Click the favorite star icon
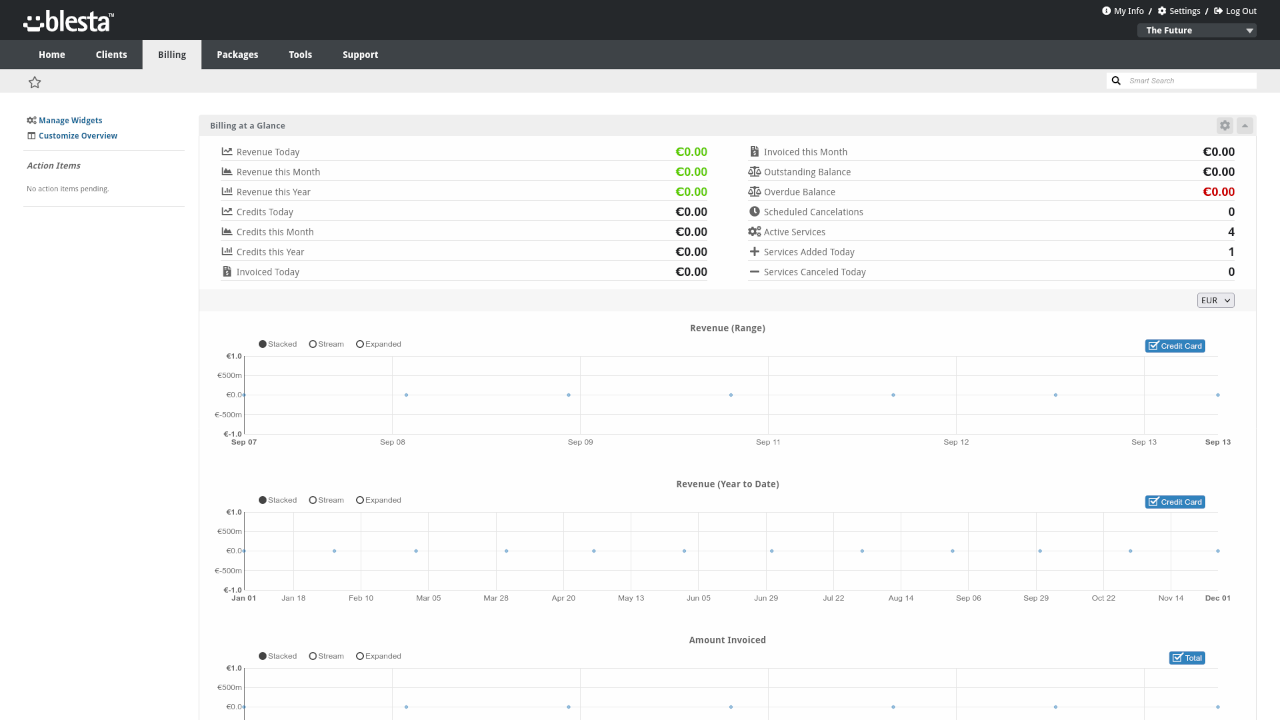The image size is (1280, 720). pos(35,82)
